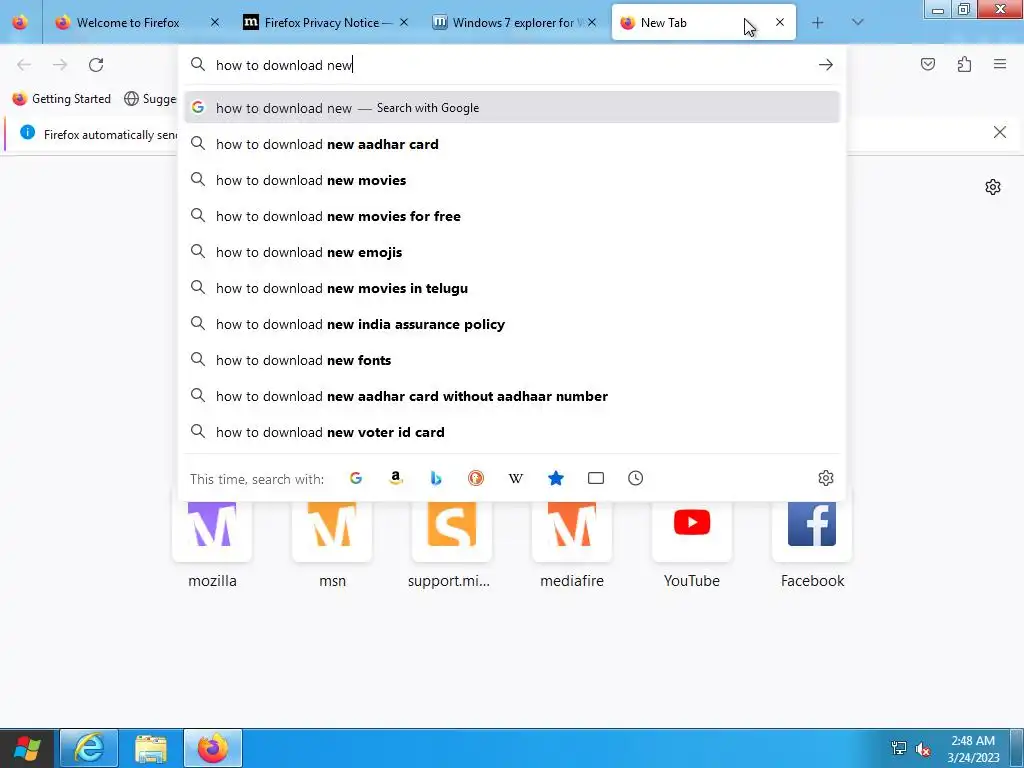1024x768 pixels.
Task: Search this time with Amazon icon
Action: (396, 478)
